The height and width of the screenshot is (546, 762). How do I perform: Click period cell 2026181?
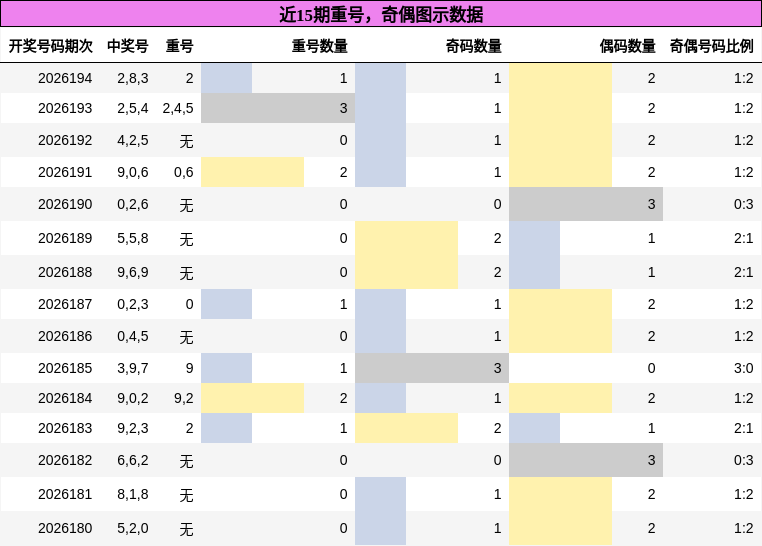(65, 494)
